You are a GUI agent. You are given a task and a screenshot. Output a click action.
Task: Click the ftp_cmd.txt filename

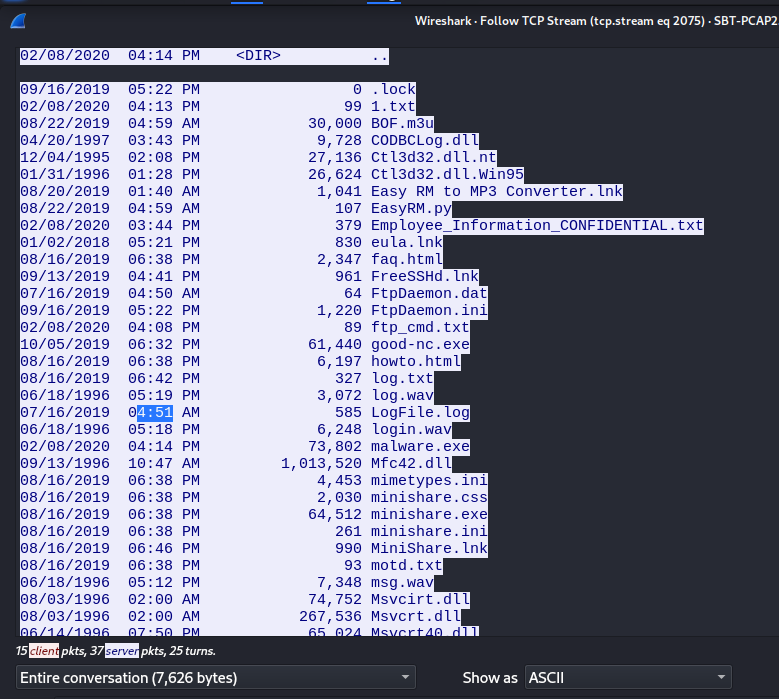(420, 327)
